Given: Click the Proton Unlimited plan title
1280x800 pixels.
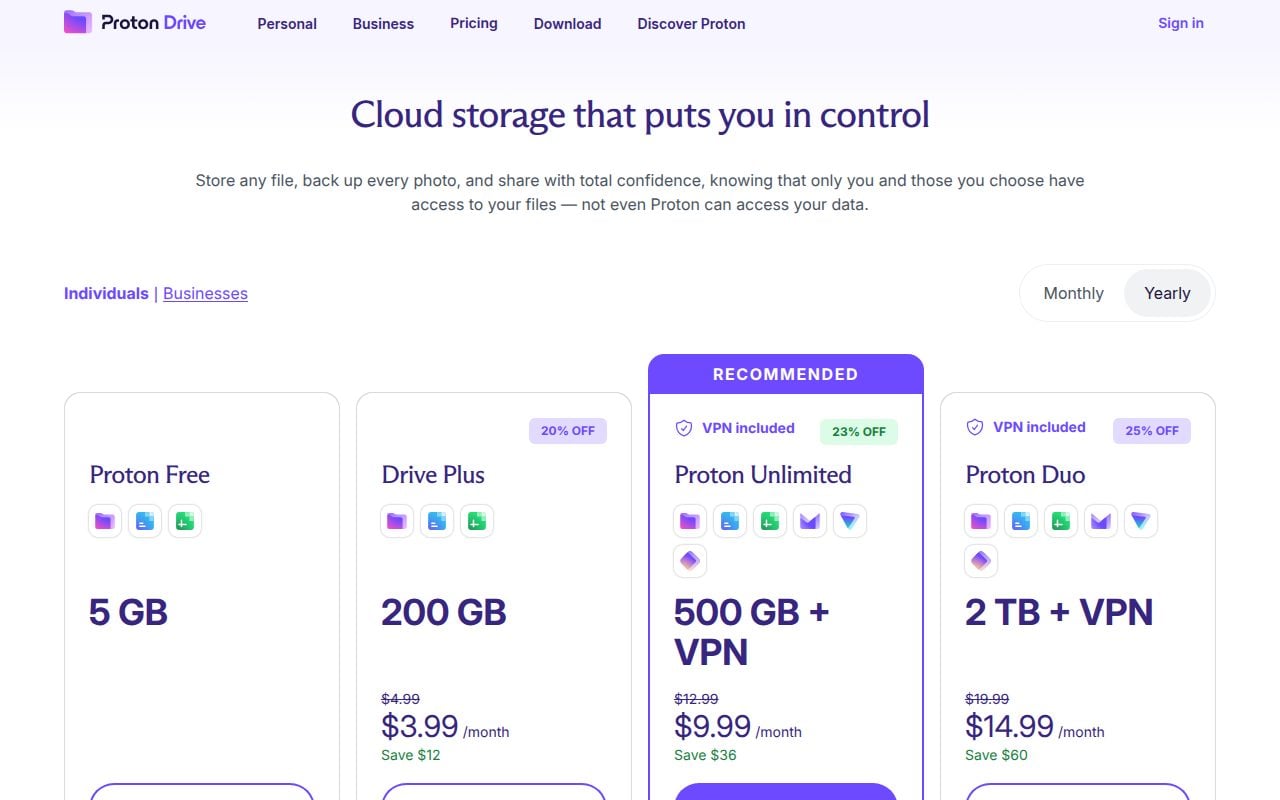Looking at the screenshot, I should [763, 474].
